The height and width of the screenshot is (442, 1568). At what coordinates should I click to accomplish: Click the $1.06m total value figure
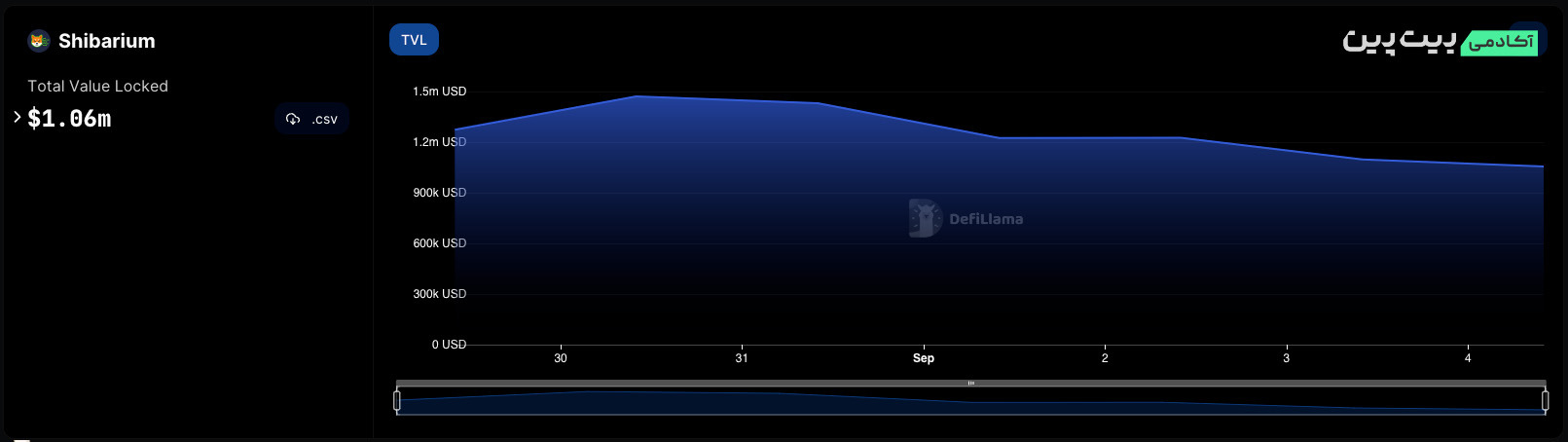[69, 119]
